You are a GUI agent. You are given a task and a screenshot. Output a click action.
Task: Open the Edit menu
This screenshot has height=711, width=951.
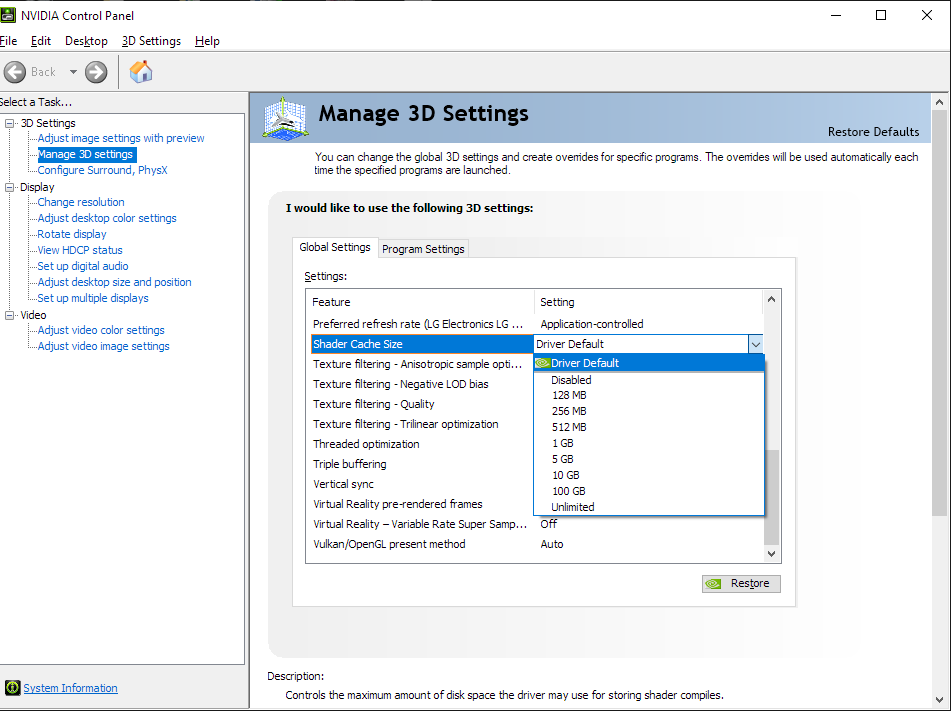click(41, 41)
